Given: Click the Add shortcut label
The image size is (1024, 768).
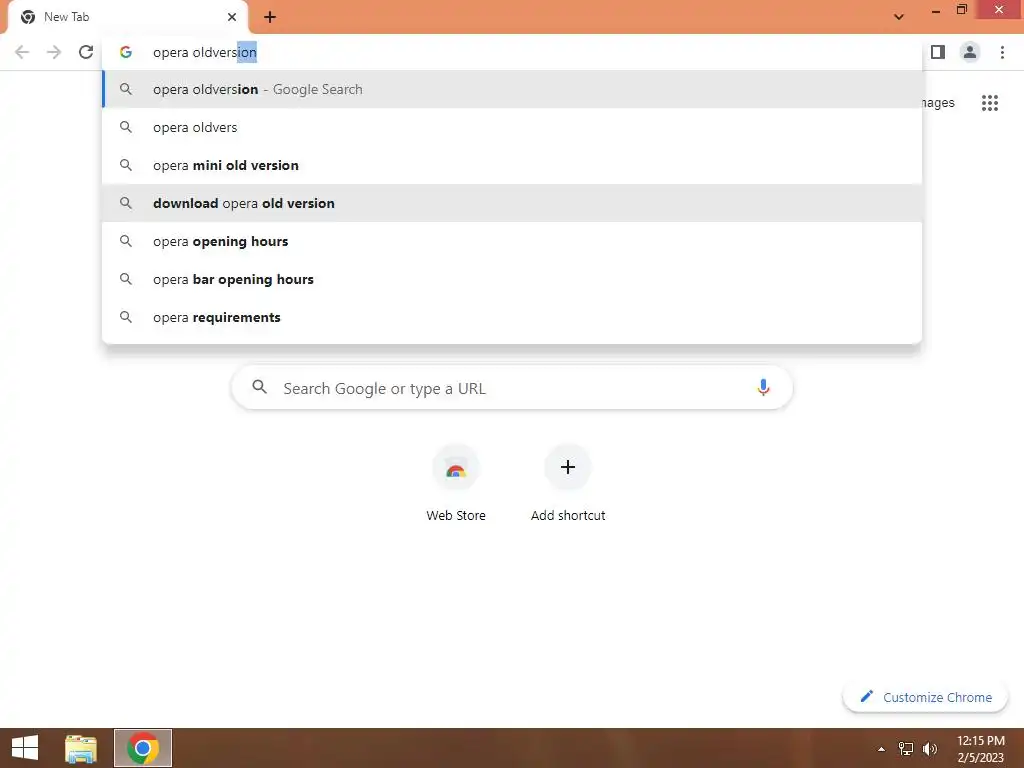Looking at the screenshot, I should point(568,515).
